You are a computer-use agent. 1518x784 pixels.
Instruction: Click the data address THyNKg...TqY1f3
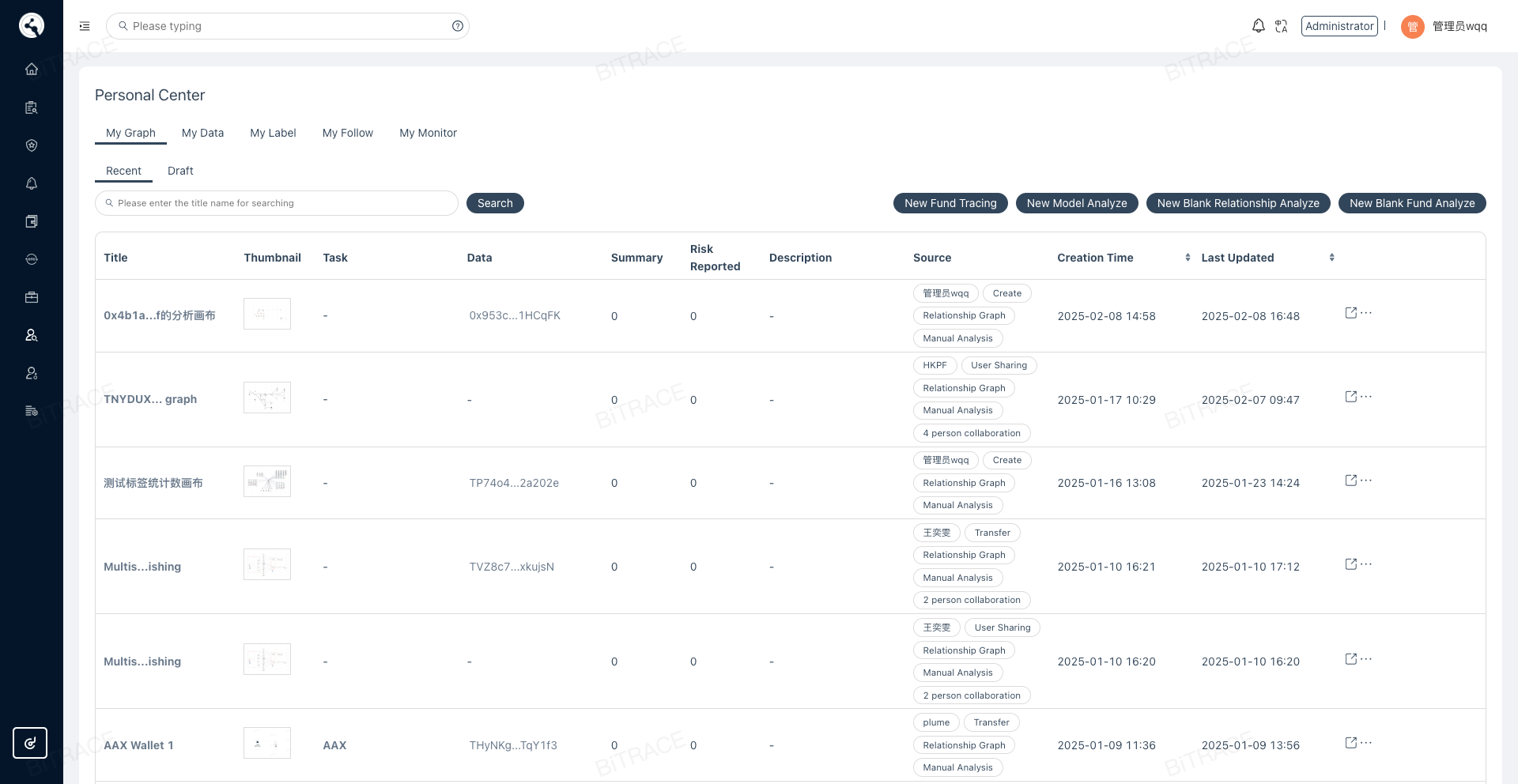(x=513, y=745)
